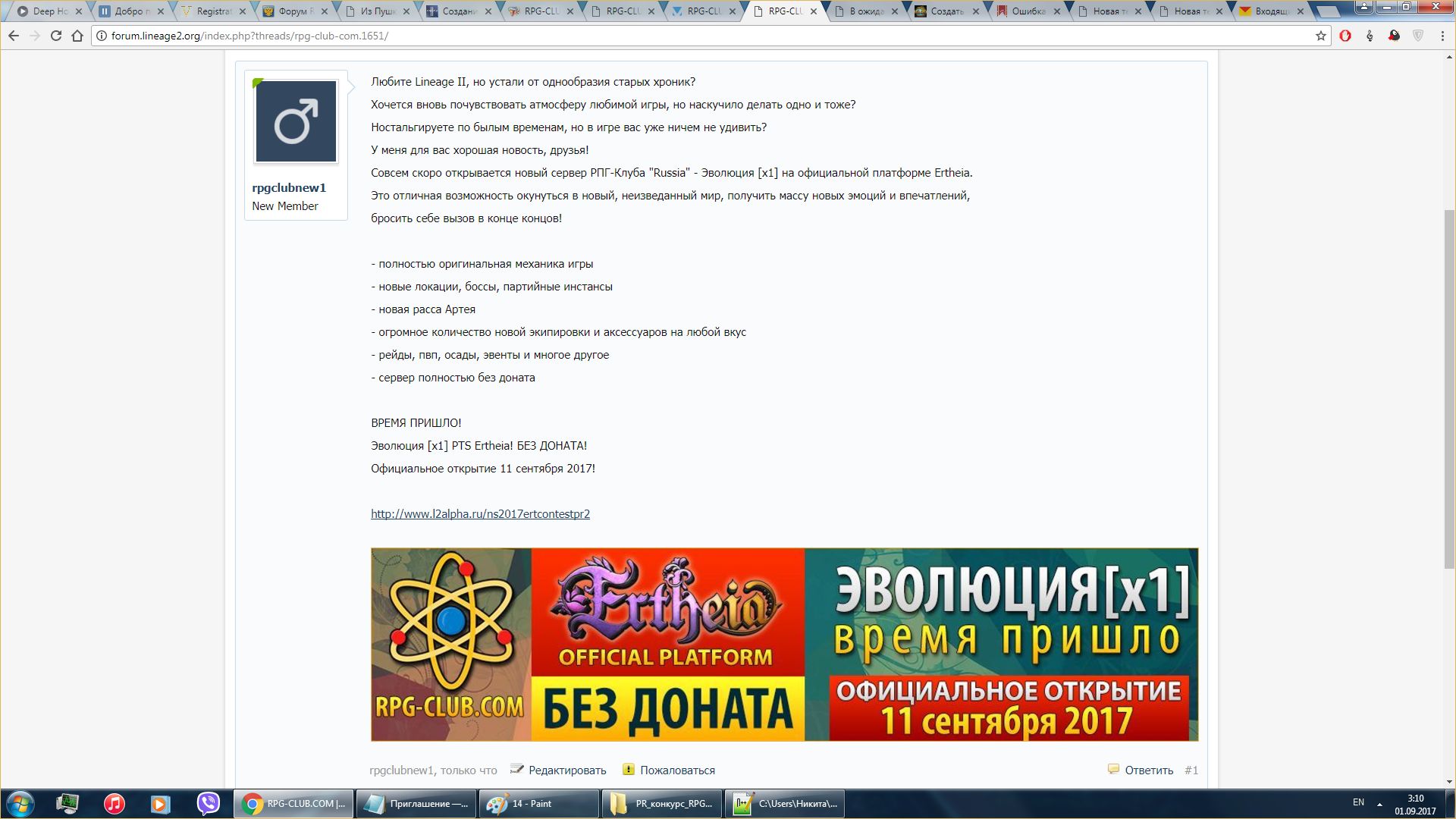Reload the current page
Screen dimensions: 1456x819
(x=56, y=36)
